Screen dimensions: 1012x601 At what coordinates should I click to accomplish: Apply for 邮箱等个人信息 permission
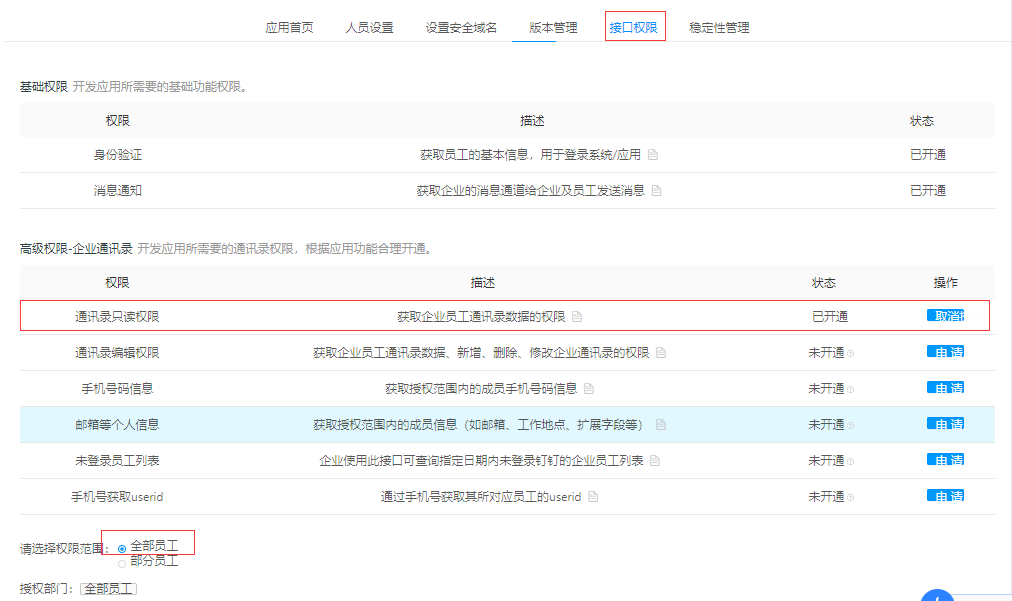coord(946,424)
